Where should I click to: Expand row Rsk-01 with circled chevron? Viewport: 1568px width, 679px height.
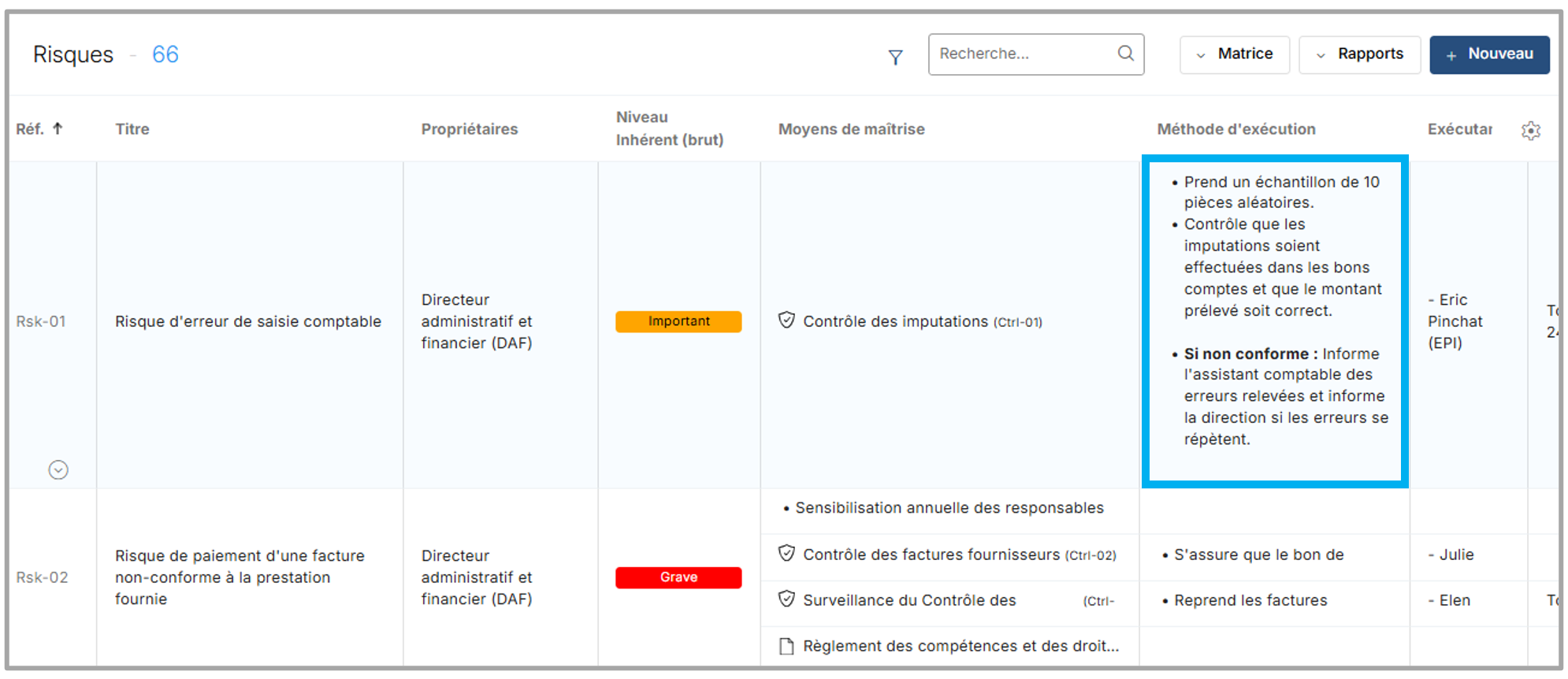(58, 469)
